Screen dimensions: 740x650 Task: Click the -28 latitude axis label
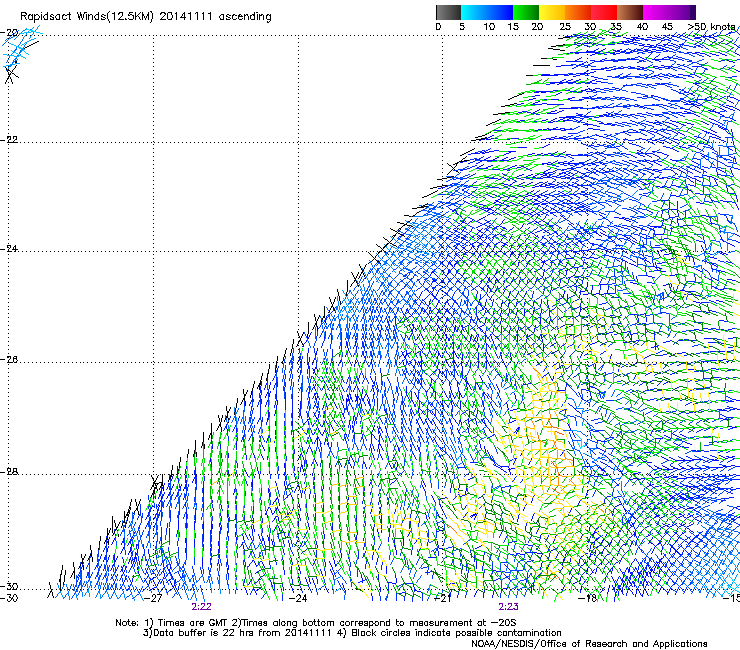(9, 472)
